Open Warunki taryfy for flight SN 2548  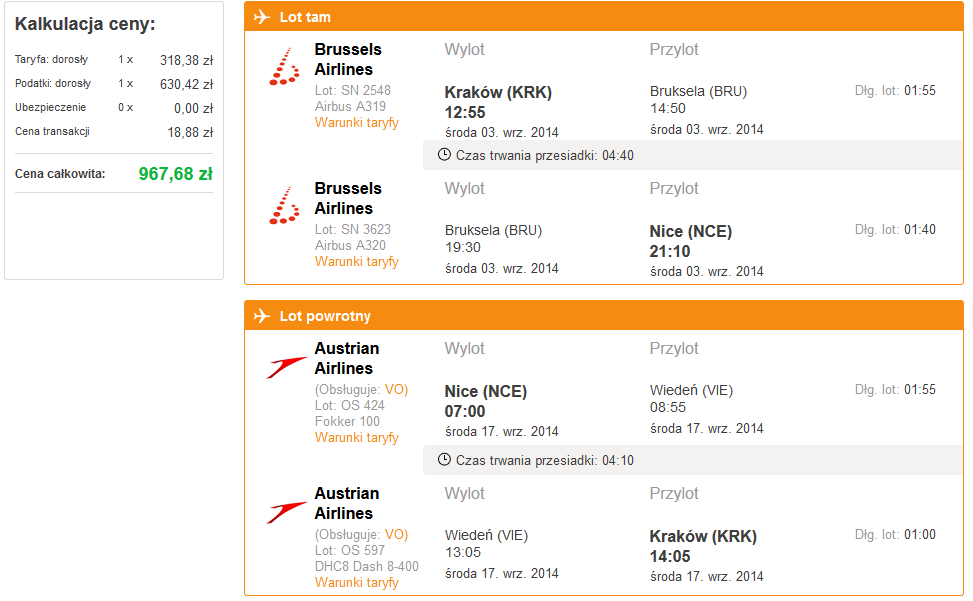tap(357, 123)
